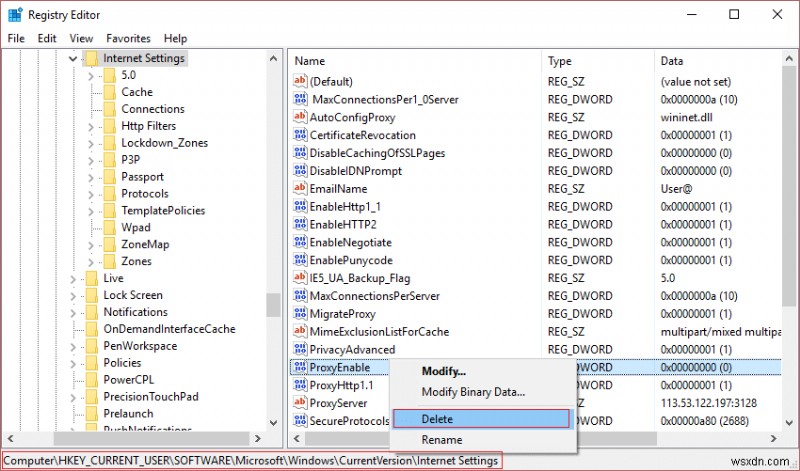Click the ProxyHttp1.1 DWORD icon
The height and width of the screenshot is (471, 800).
pos(300,385)
